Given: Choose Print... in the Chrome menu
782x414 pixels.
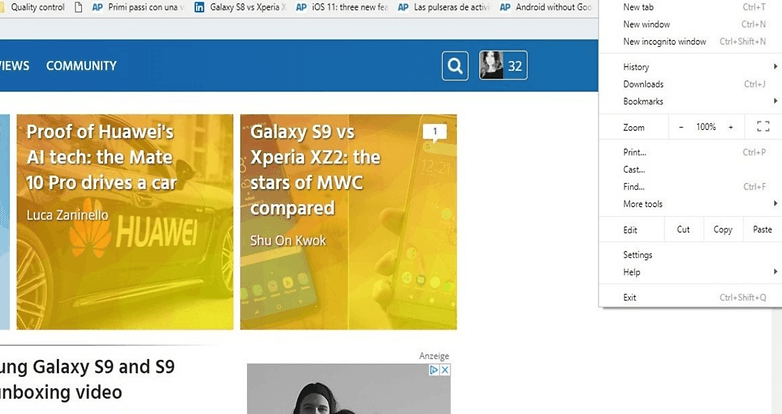Looking at the screenshot, I should point(690,153).
